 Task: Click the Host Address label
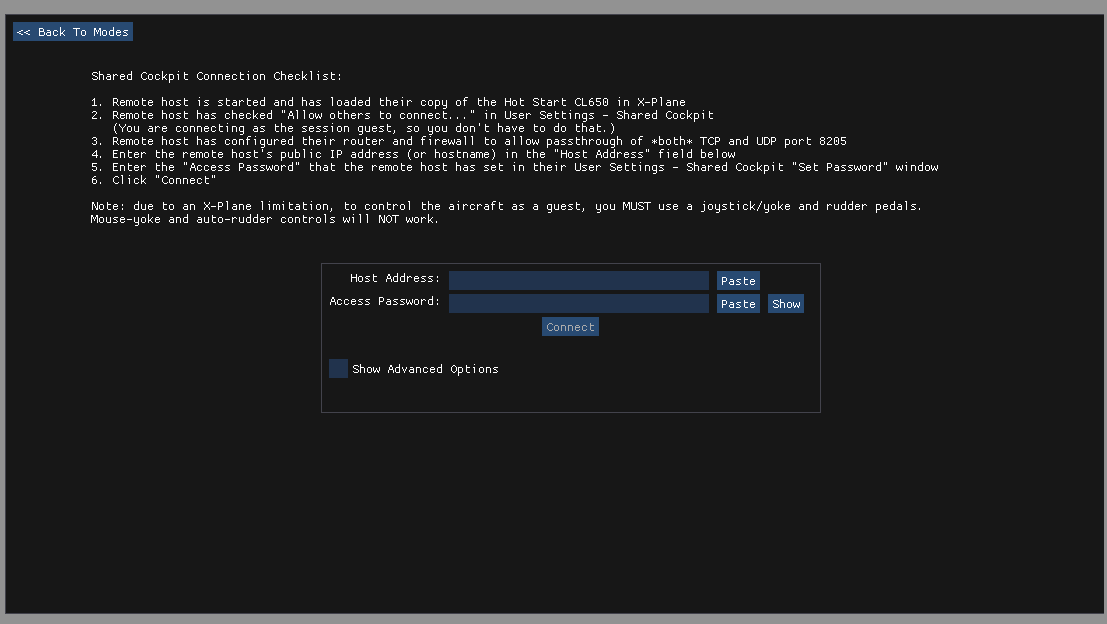pyautogui.click(x=394, y=278)
